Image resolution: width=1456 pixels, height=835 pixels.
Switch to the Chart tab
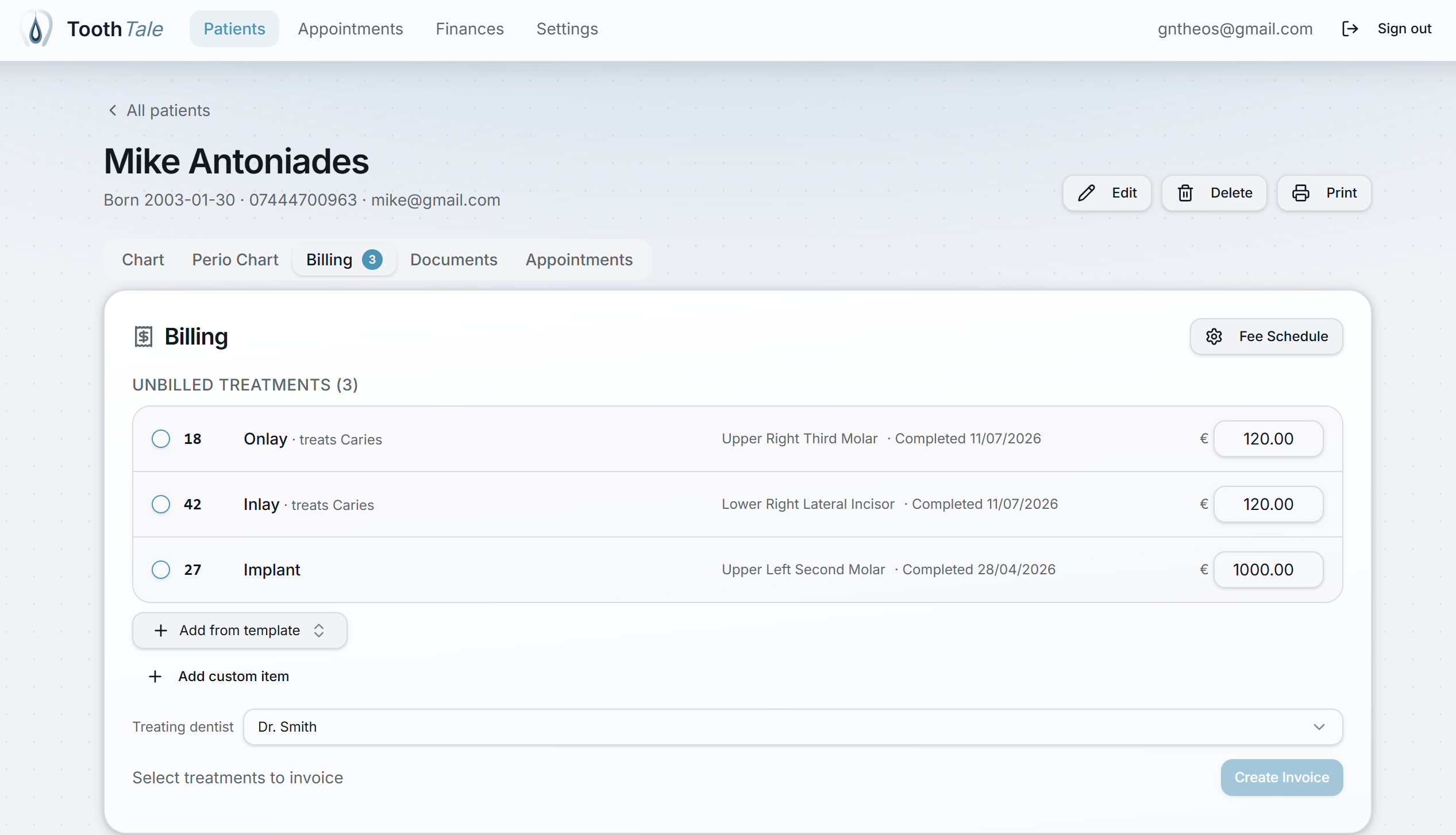[143, 260]
